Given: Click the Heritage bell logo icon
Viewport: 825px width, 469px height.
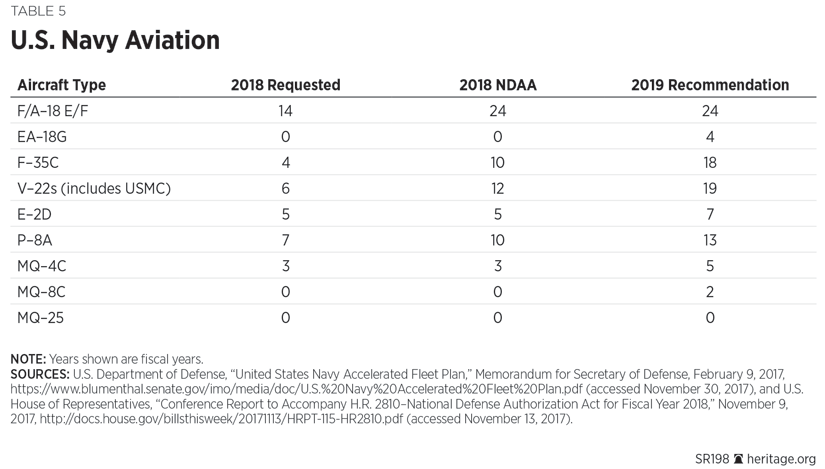Looking at the screenshot, I should (739, 459).
